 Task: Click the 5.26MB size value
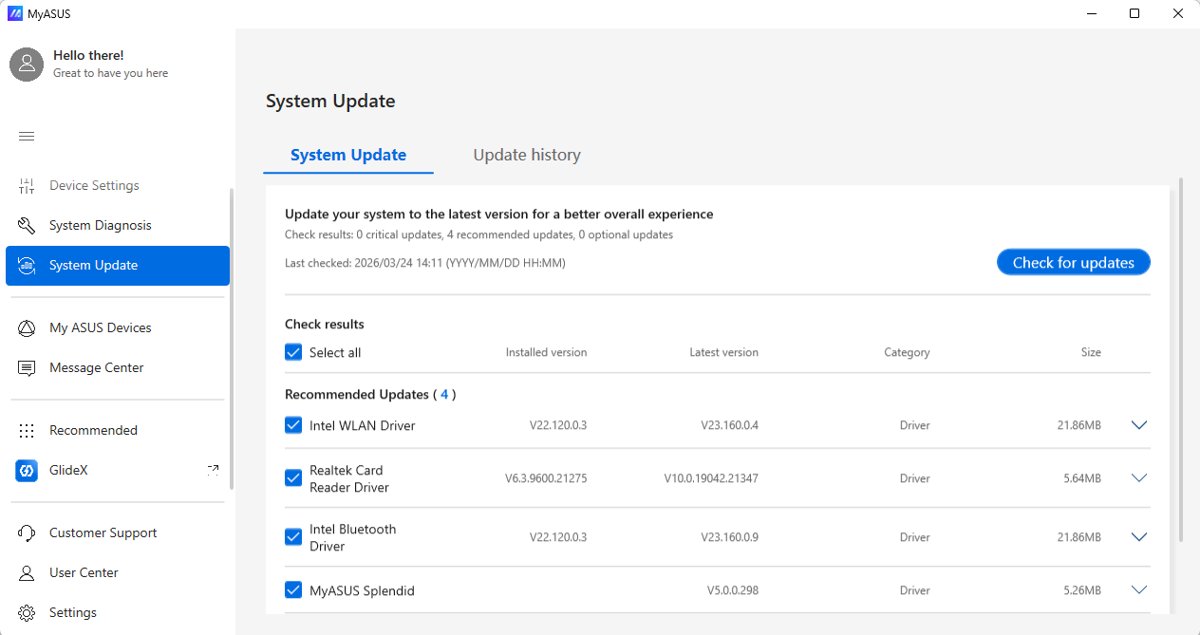click(1082, 591)
